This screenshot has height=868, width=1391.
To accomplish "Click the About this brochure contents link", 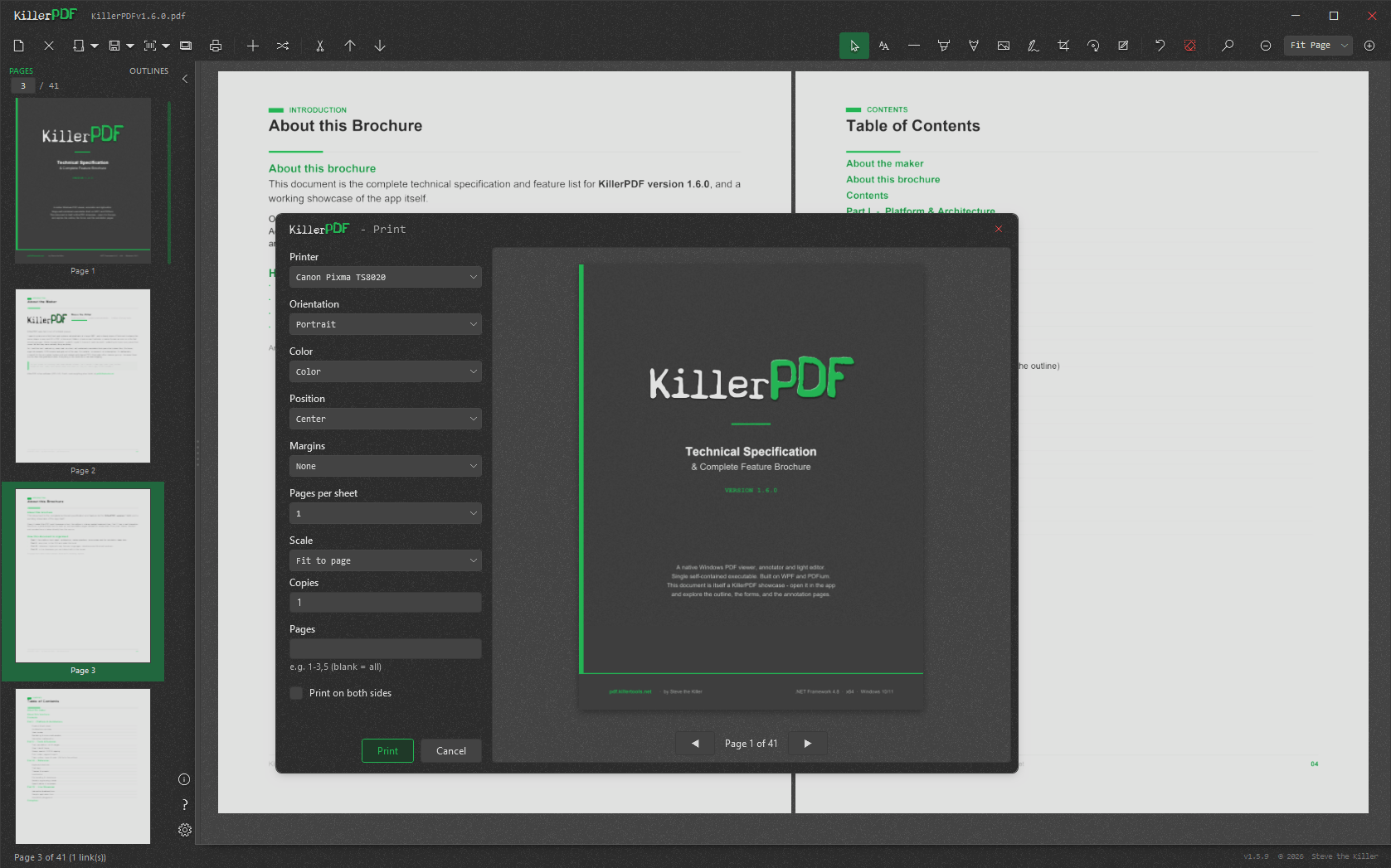I will coord(893,179).
